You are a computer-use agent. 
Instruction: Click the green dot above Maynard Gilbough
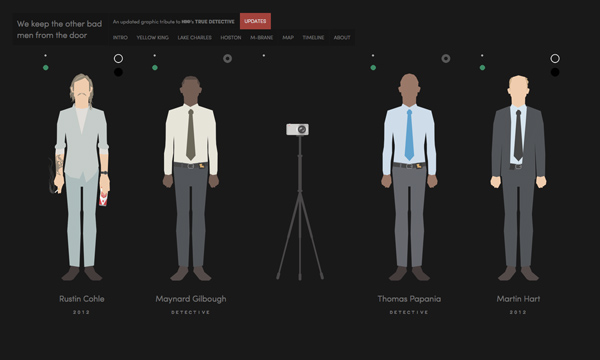[x=155, y=68]
